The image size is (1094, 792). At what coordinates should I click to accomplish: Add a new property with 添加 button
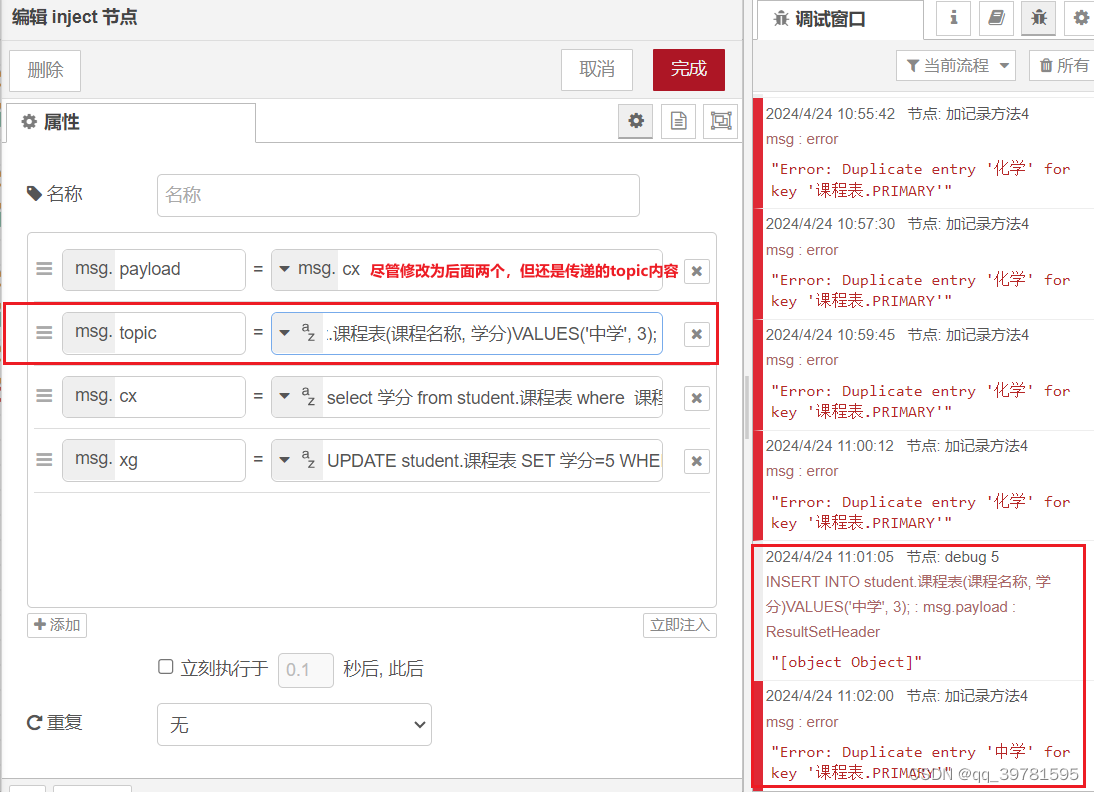pos(56,623)
